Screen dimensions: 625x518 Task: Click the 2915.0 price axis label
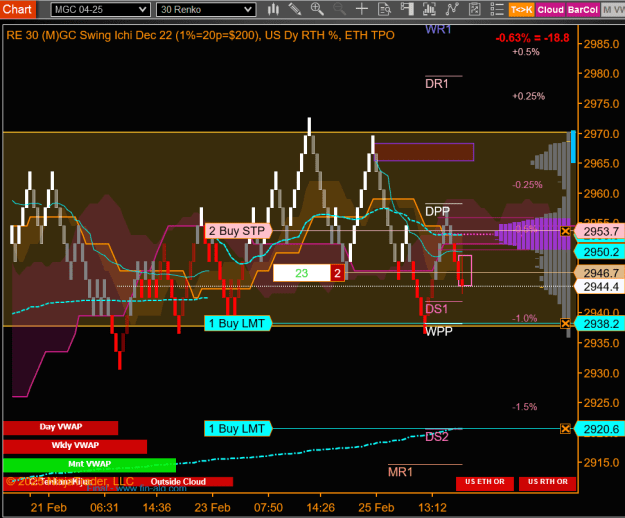pyautogui.click(x=601, y=463)
